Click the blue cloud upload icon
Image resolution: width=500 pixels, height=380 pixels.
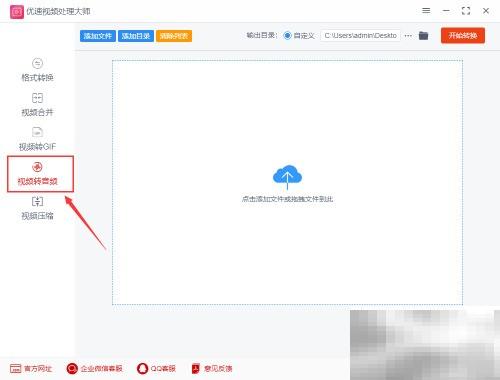click(x=287, y=177)
